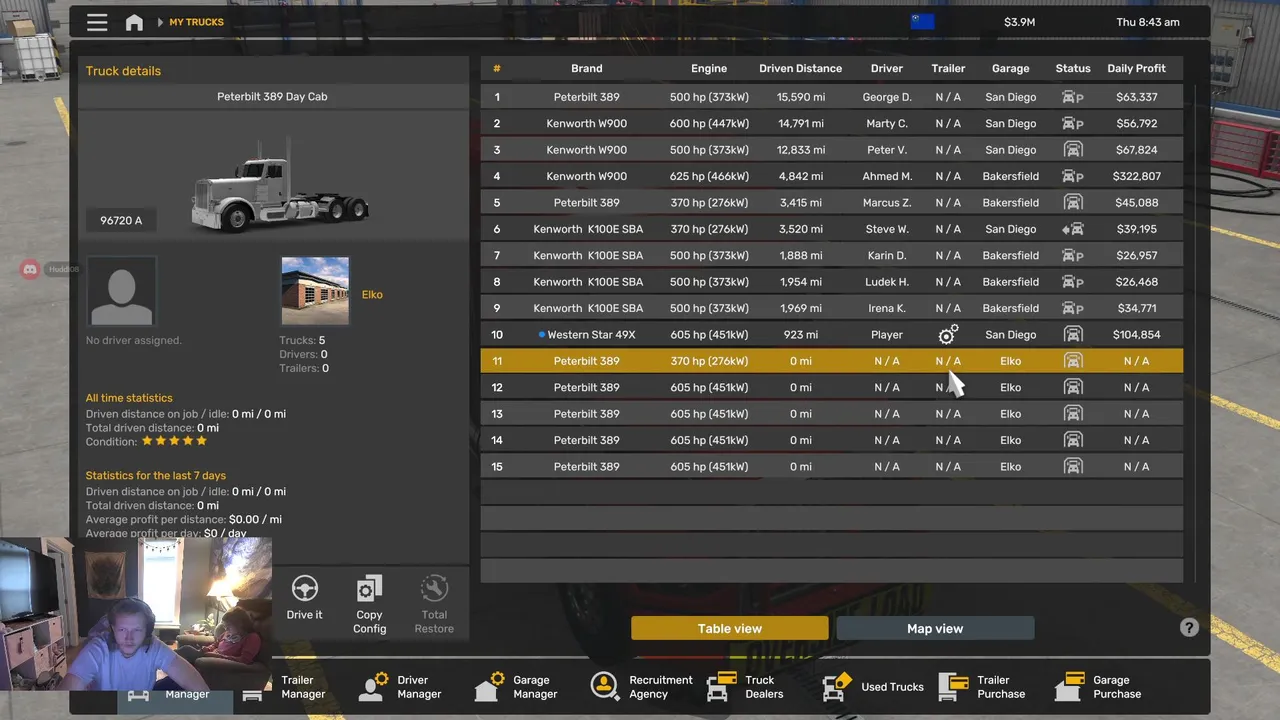Open Garage Manager from bottom bar
The width and height of the screenshot is (1280, 720).
click(x=516, y=687)
